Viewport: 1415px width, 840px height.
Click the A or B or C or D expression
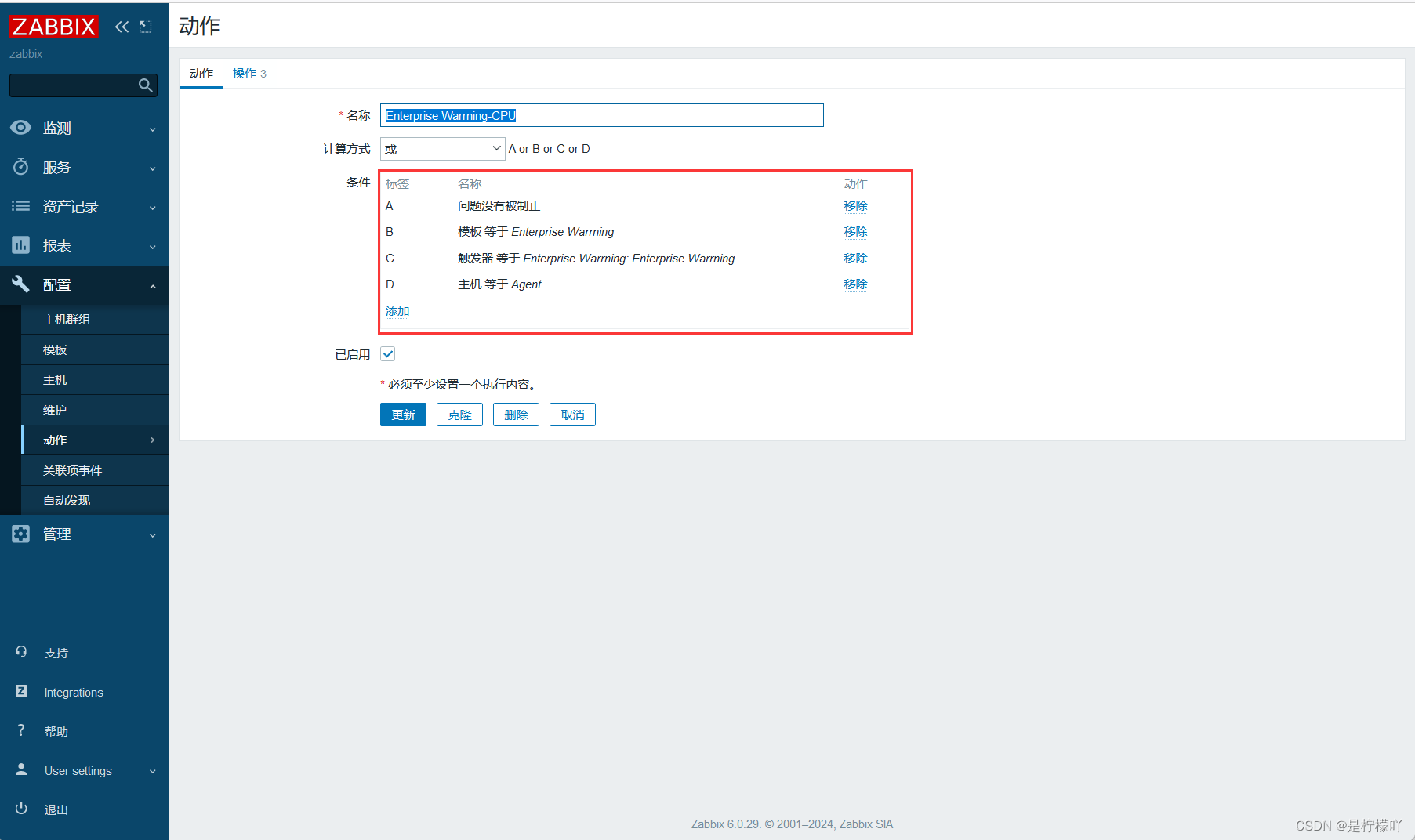pos(550,149)
